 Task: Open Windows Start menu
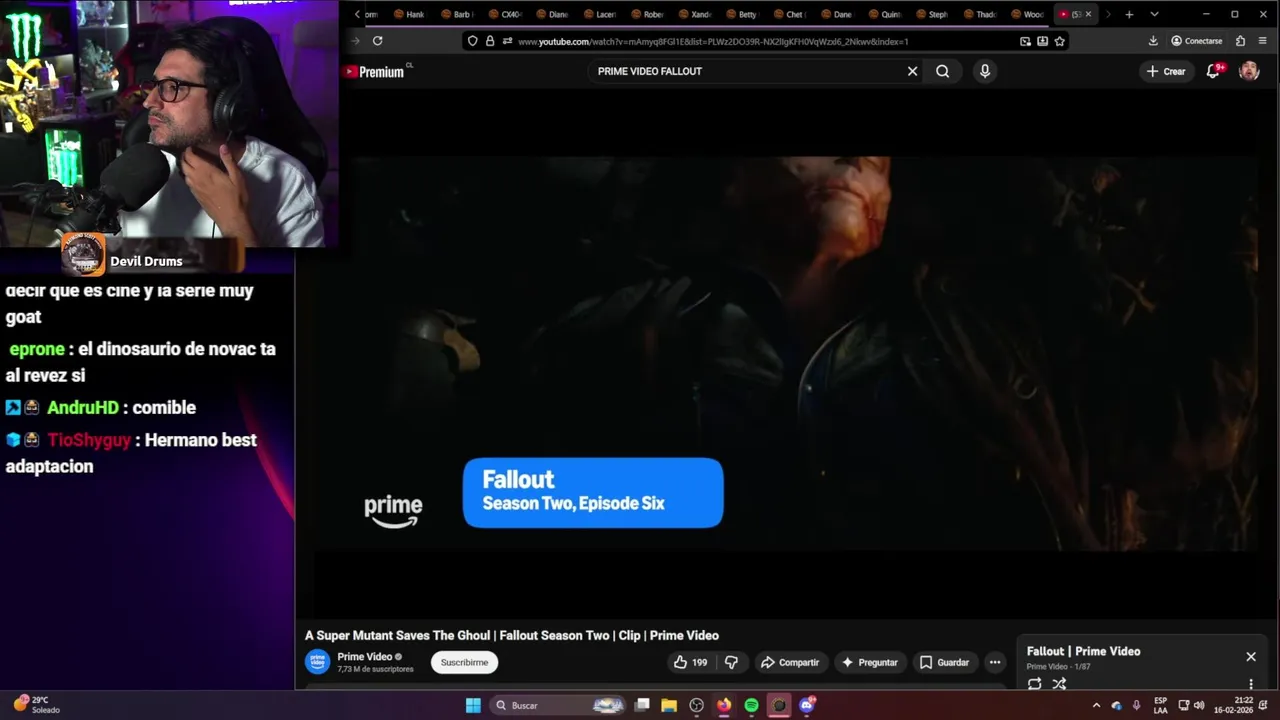(x=473, y=705)
